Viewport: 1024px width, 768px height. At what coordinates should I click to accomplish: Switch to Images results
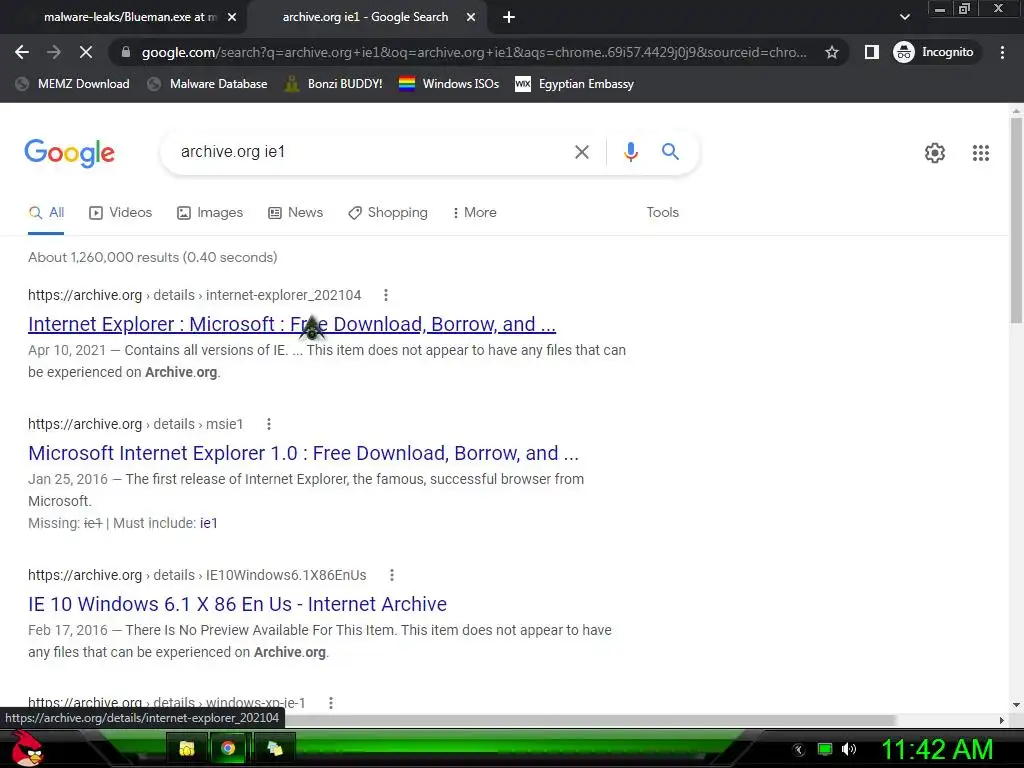(210, 213)
